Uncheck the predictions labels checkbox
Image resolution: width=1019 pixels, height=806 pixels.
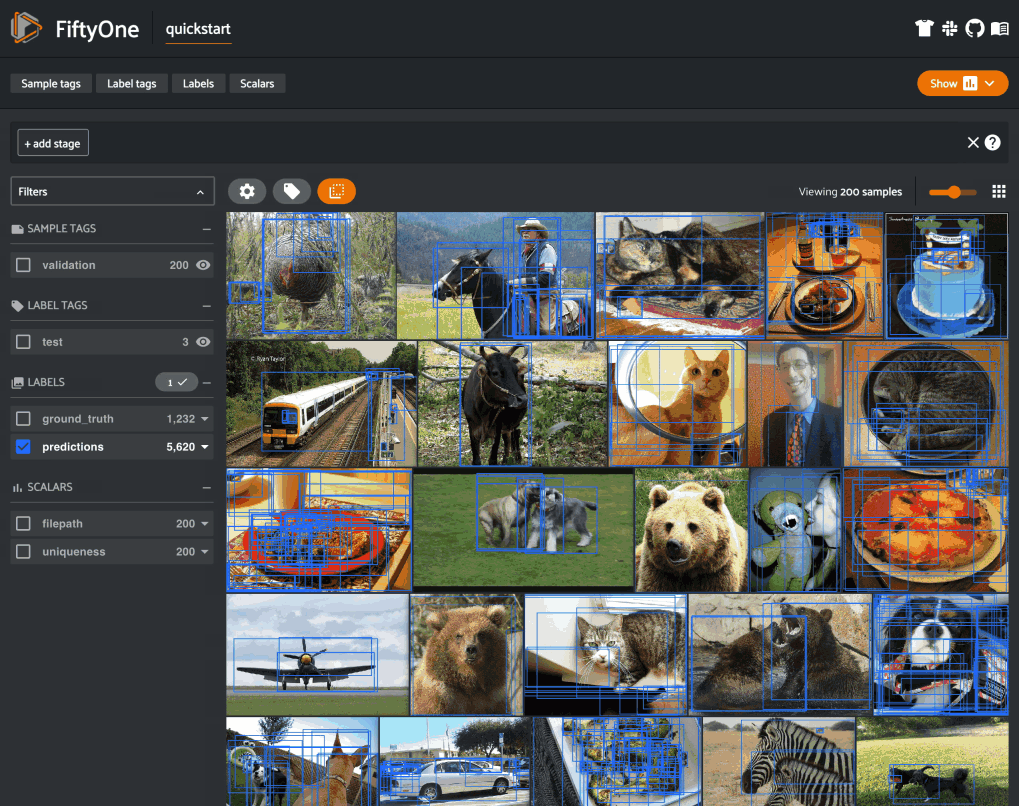(x=23, y=447)
